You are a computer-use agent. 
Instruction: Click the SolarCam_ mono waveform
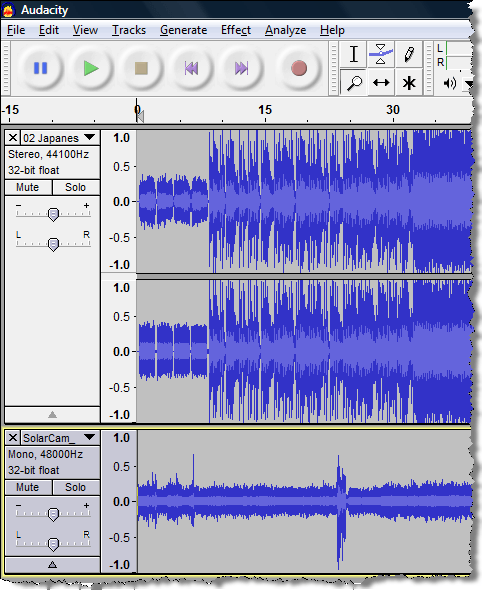pyautogui.click(x=304, y=501)
